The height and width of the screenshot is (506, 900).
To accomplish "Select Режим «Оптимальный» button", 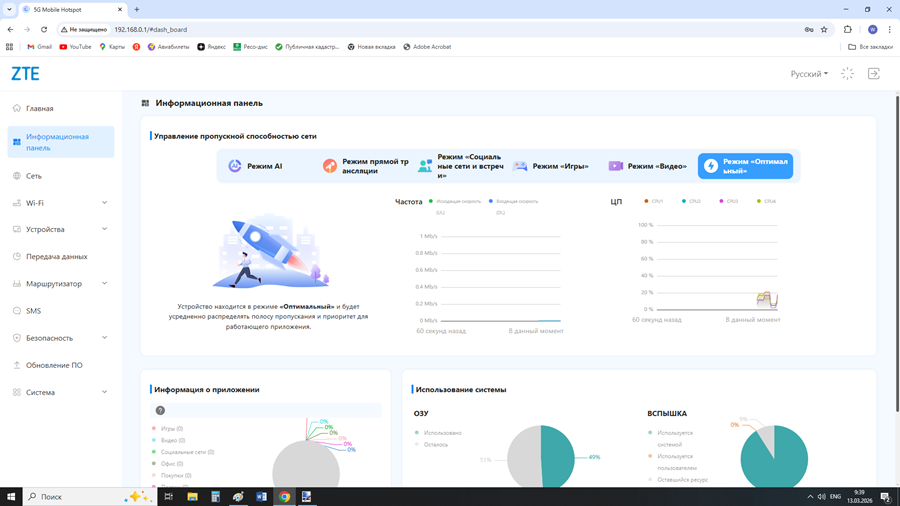I will [x=745, y=166].
